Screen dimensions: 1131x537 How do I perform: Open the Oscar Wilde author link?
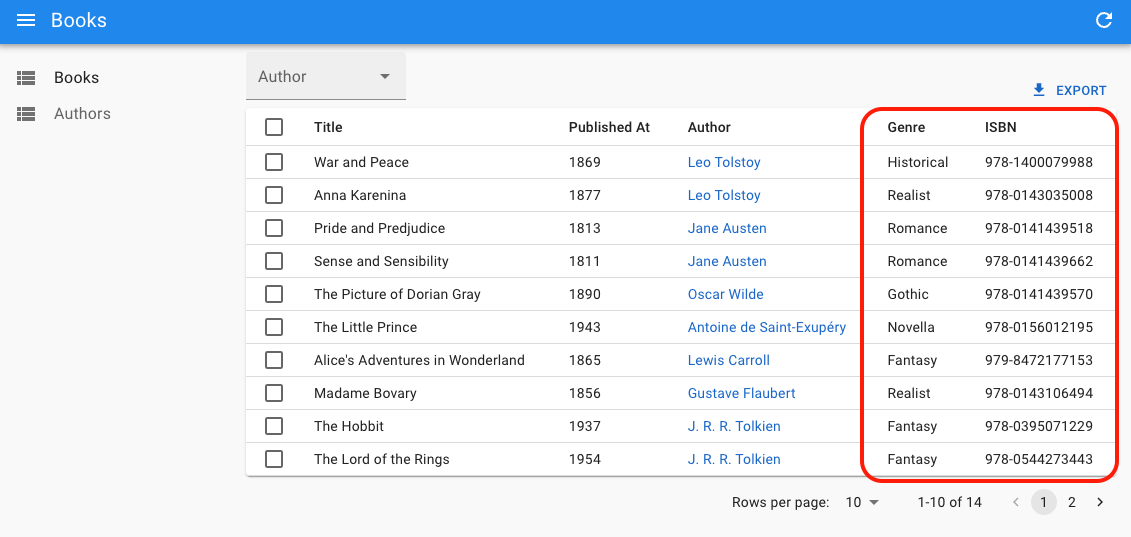click(725, 294)
